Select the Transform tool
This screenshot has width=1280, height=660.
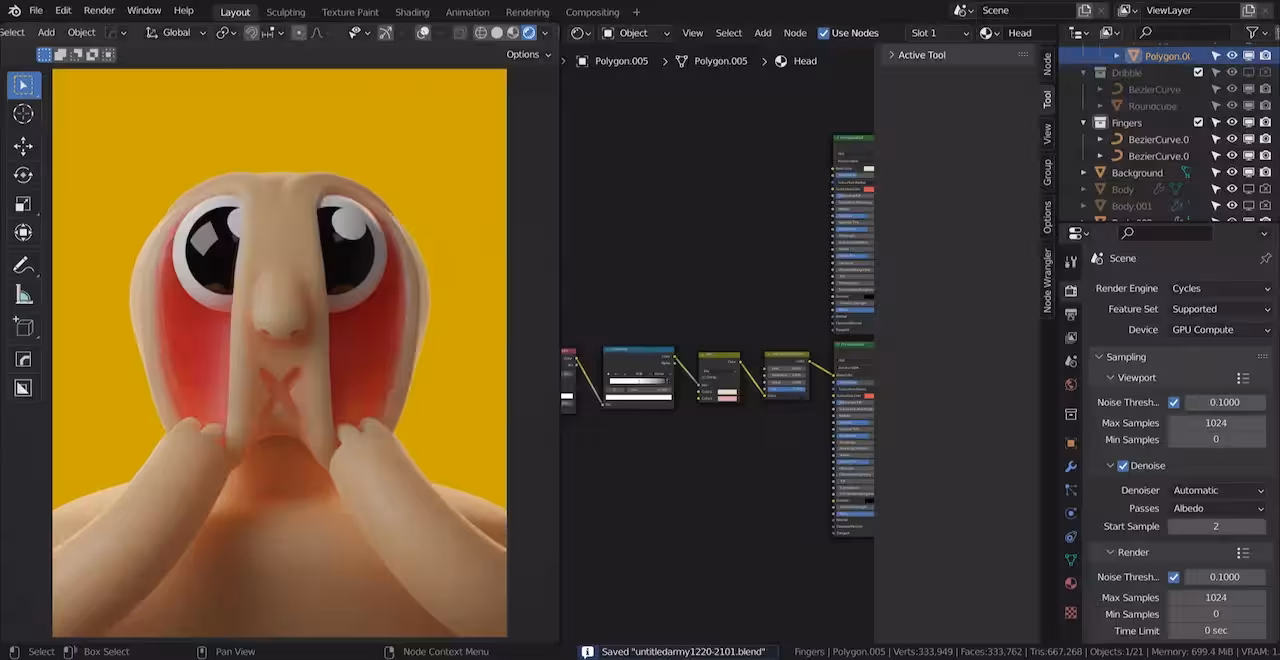tap(24, 233)
